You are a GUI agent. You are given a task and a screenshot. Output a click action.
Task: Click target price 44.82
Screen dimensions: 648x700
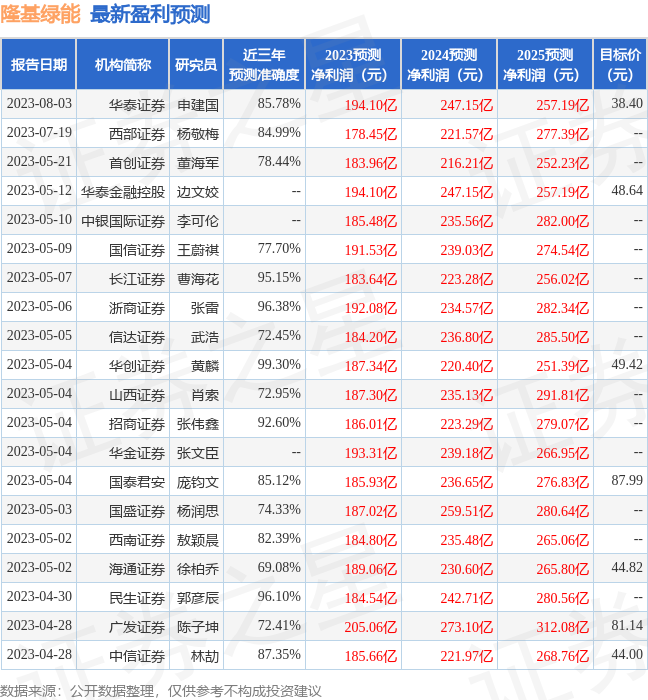click(x=627, y=568)
